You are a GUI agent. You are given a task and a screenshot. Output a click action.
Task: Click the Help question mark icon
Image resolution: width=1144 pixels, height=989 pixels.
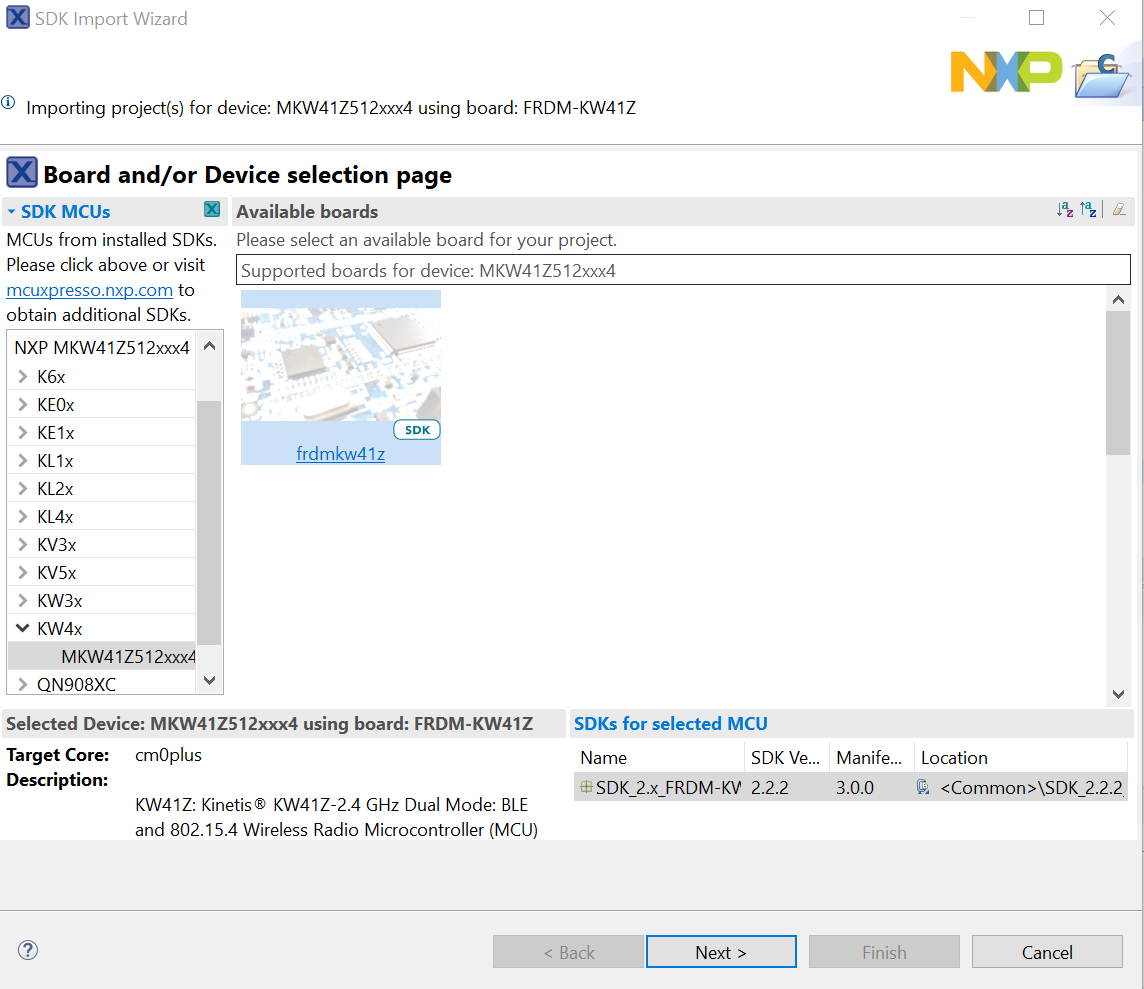click(27, 951)
